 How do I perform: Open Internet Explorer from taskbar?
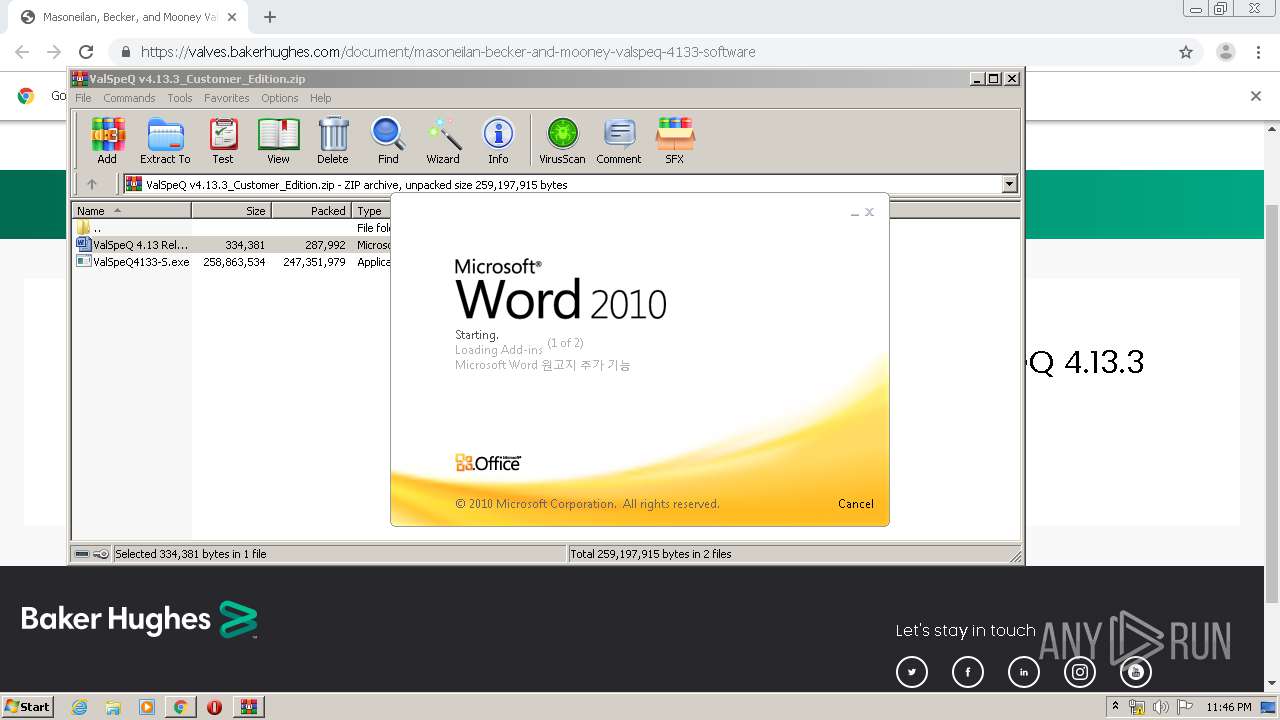[79, 707]
